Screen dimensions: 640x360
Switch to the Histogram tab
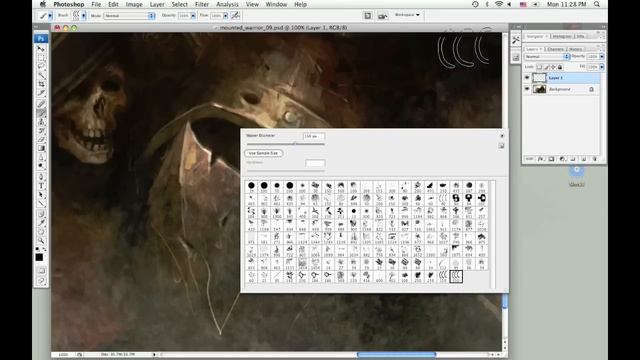coord(562,36)
